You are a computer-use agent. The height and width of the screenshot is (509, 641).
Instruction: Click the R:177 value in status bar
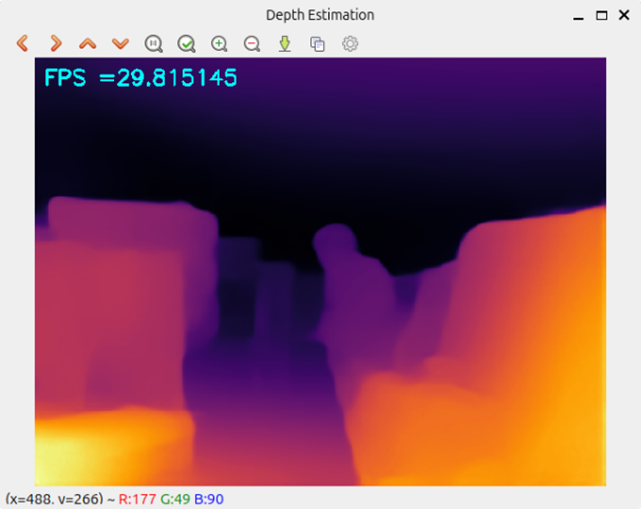pos(137,499)
